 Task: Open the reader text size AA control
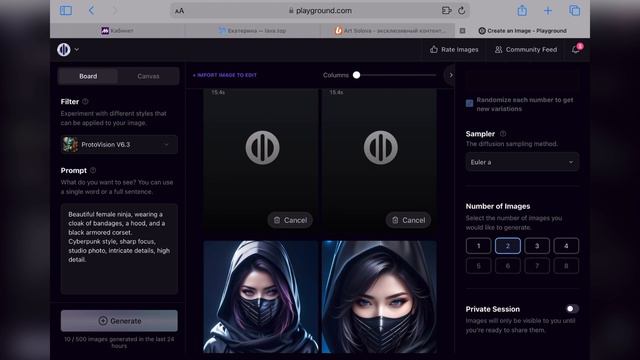coord(179,11)
